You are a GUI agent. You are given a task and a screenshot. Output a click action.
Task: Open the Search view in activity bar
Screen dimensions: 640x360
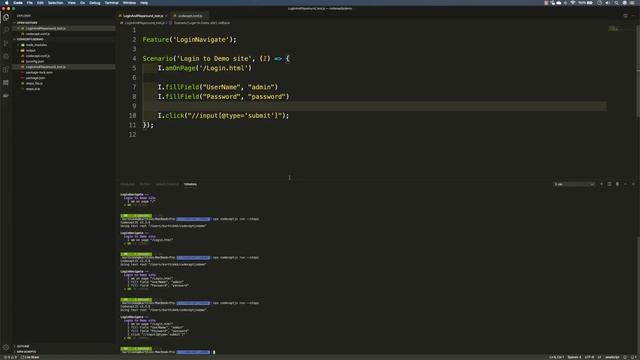pos(6,30)
